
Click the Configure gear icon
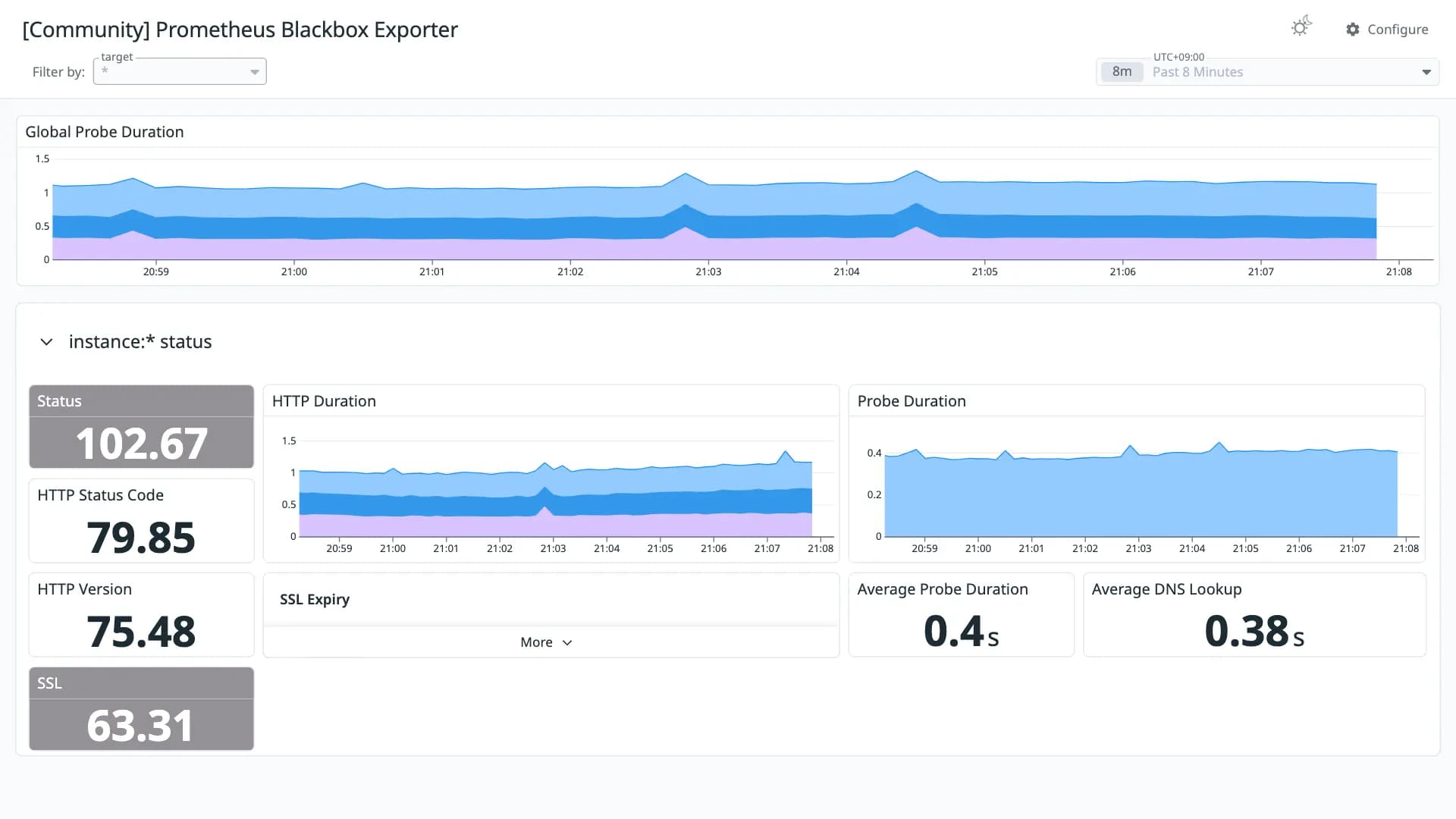click(1353, 30)
